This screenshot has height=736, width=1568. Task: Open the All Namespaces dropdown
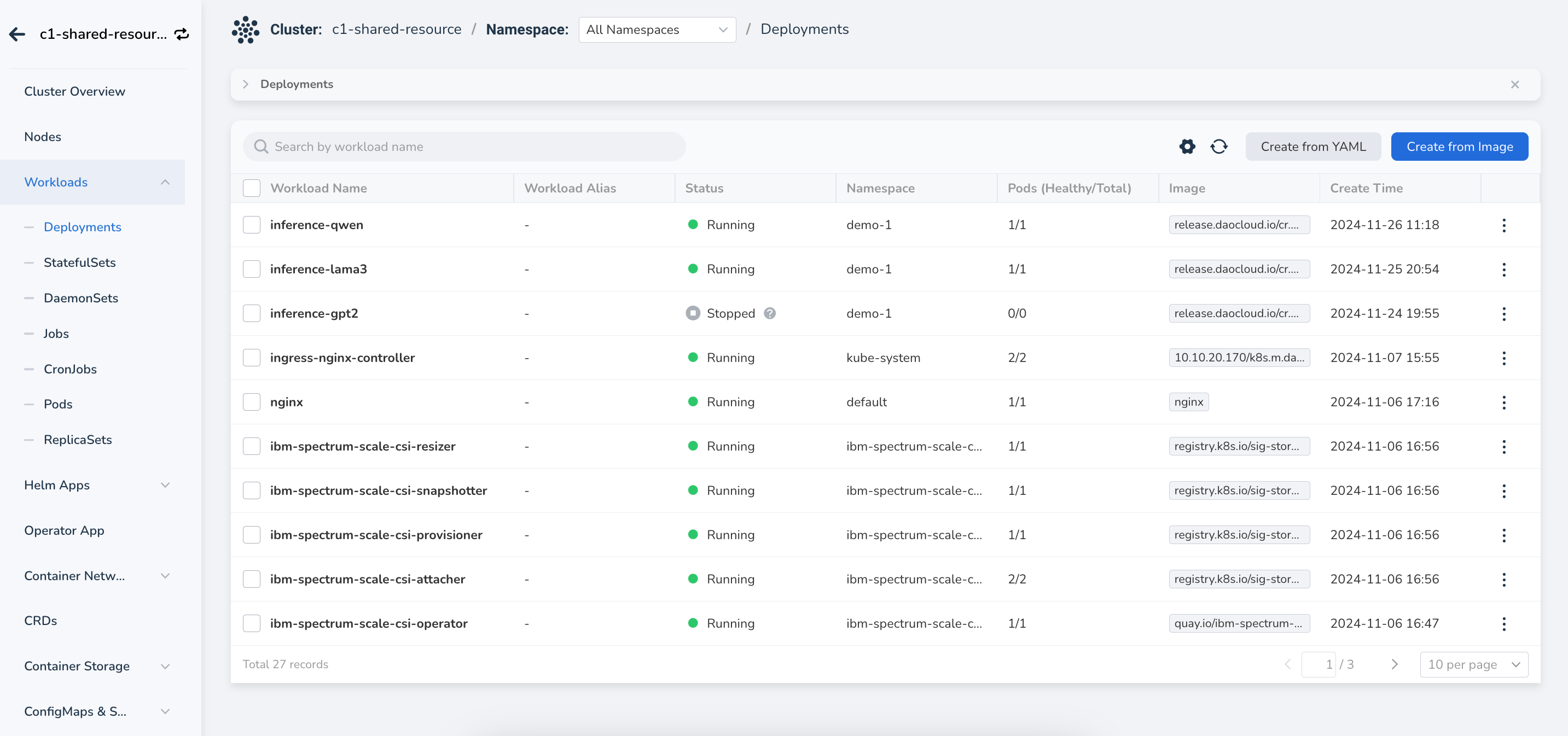click(x=657, y=30)
